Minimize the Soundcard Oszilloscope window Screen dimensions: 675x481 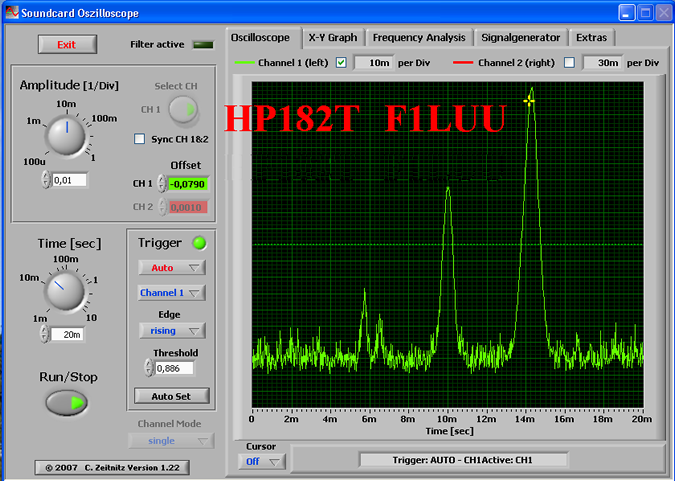[x=627, y=12]
